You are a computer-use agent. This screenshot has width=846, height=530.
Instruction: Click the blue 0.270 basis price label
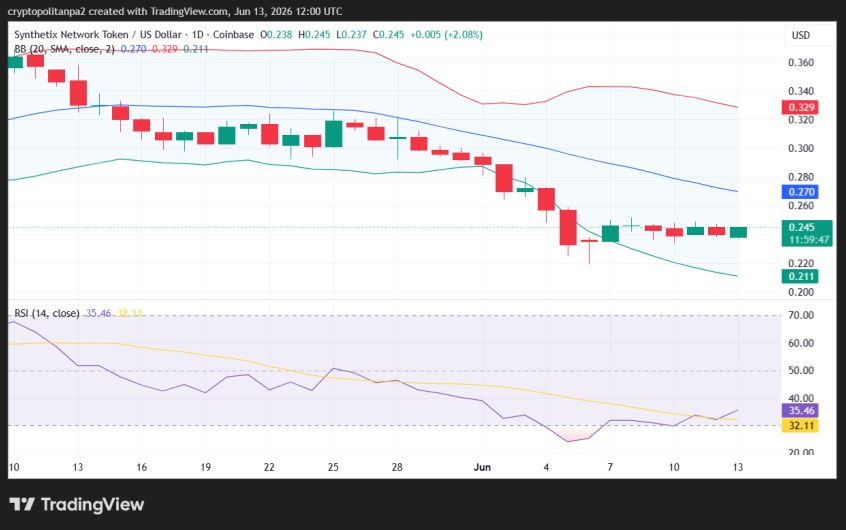click(x=800, y=192)
